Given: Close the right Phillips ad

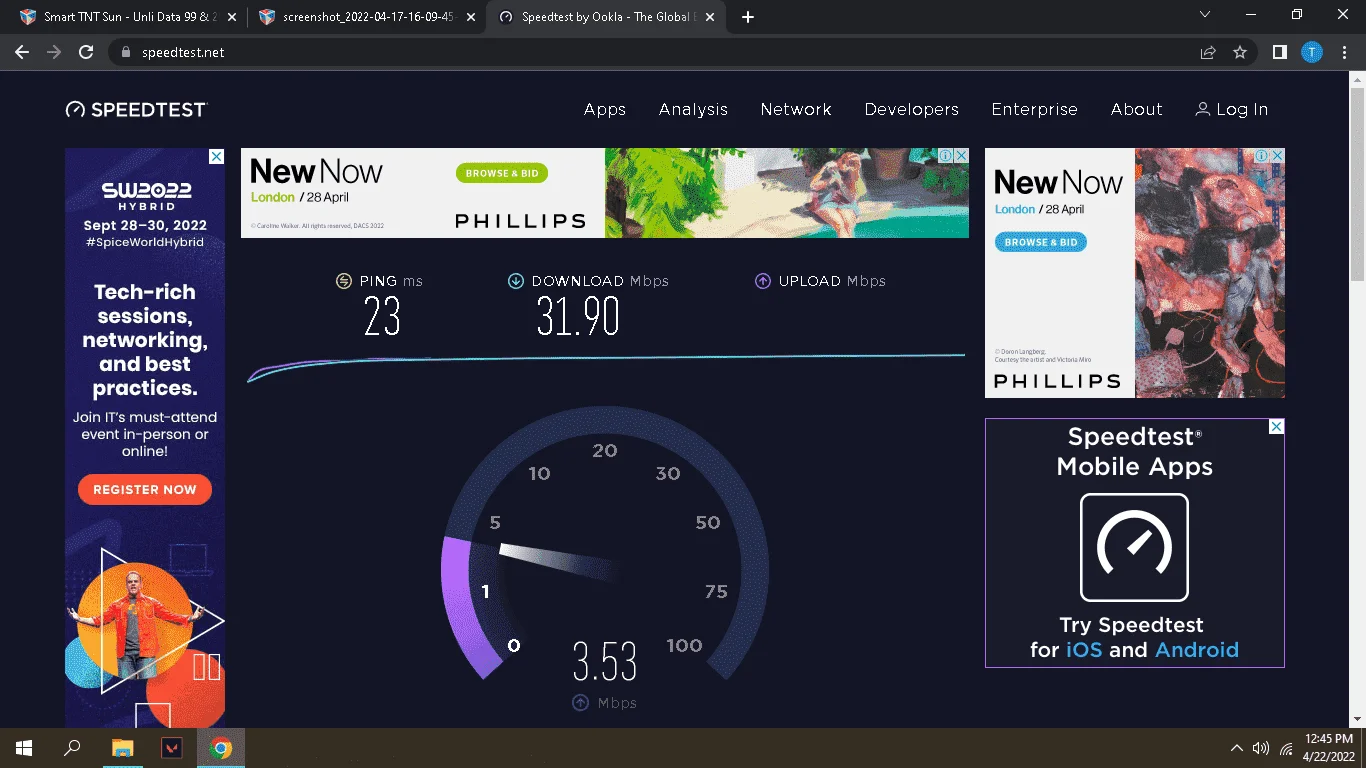Looking at the screenshot, I should [1277, 156].
